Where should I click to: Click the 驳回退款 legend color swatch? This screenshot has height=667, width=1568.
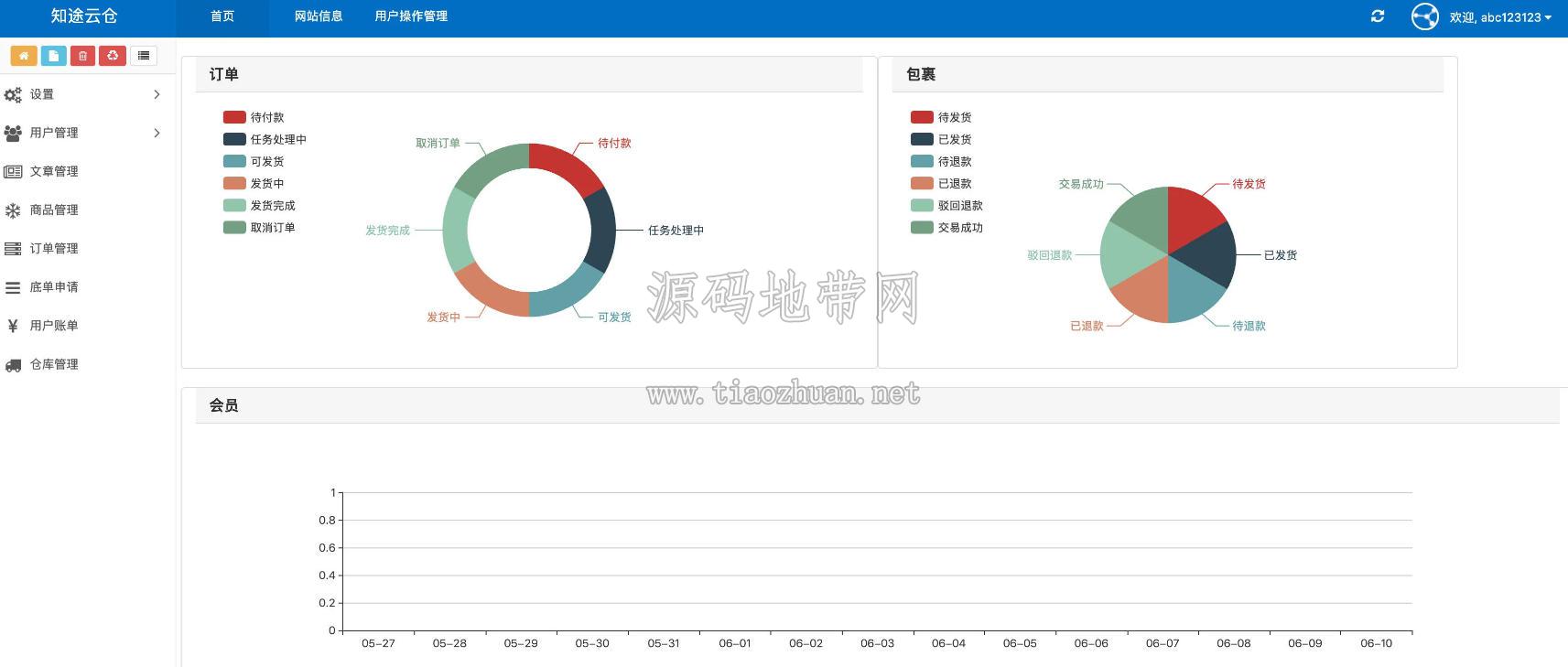pos(922,205)
